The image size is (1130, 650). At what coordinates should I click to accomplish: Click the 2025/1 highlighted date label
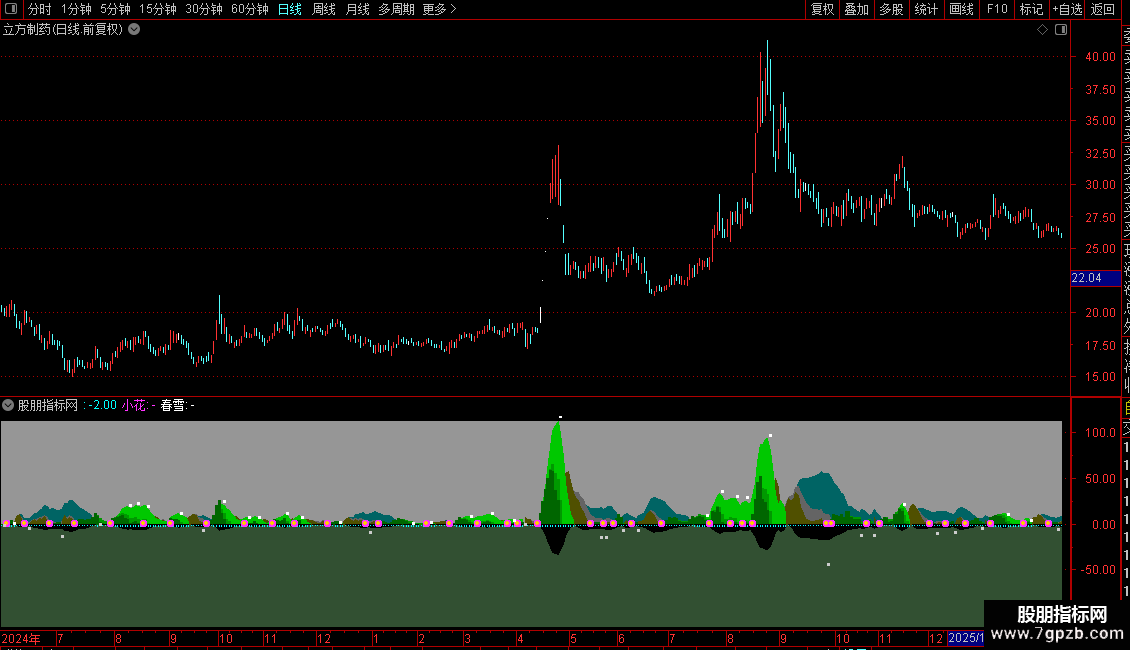click(x=966, y=638)
